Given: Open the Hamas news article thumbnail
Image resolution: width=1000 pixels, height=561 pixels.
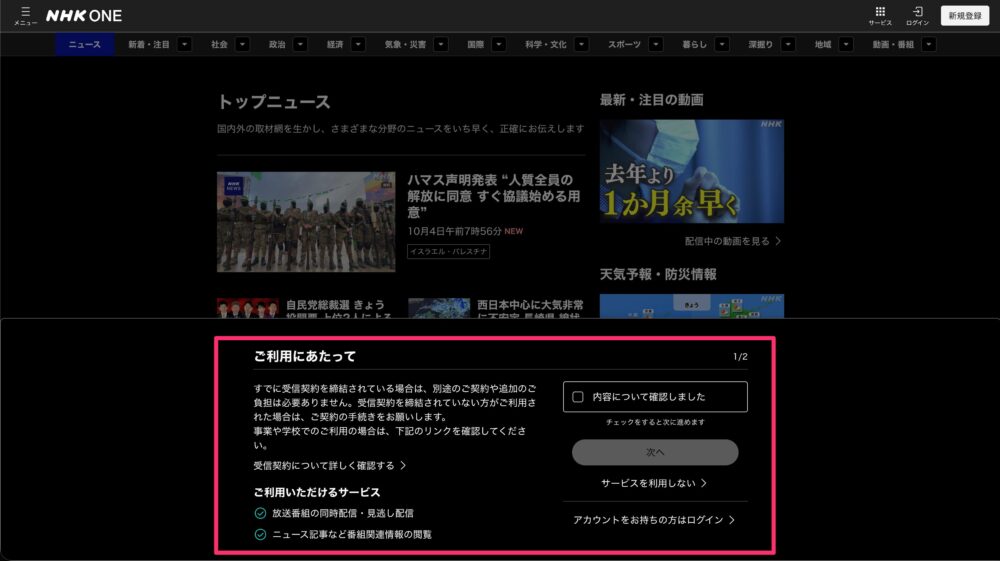Looking at the screenshot, I should (306, 222).
